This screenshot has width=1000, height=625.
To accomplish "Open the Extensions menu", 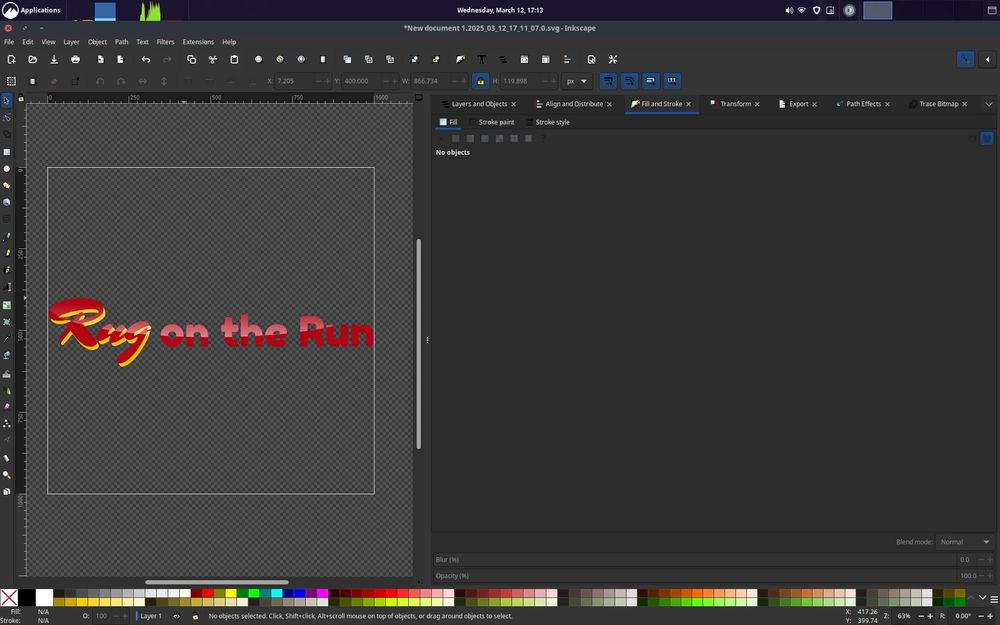I will [x=198, y=42].
